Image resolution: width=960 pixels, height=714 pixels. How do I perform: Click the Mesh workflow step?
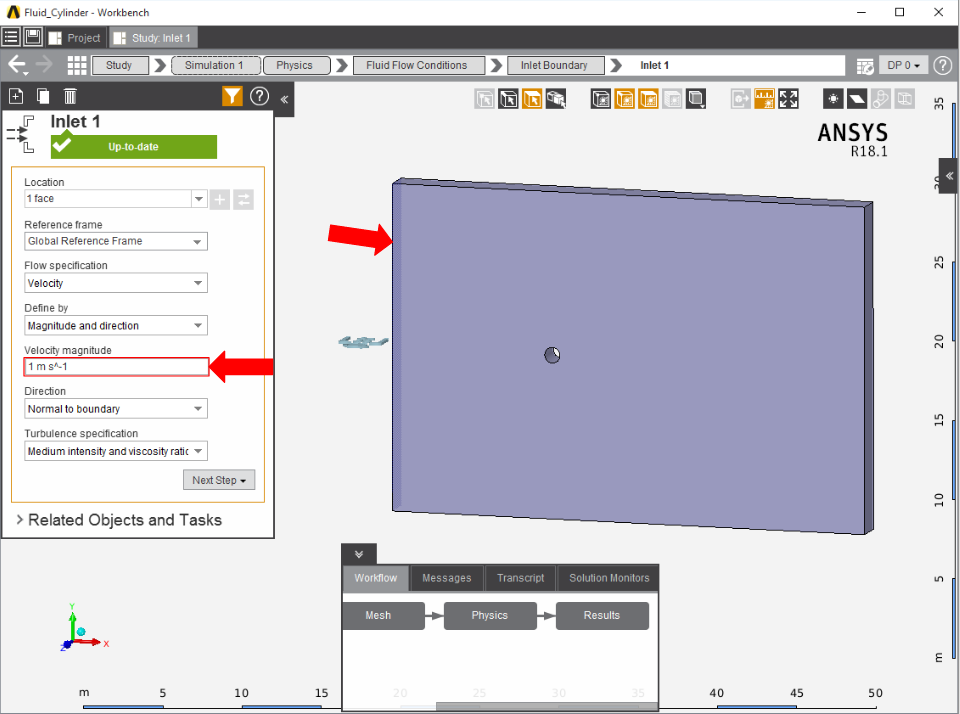(383, 615)
